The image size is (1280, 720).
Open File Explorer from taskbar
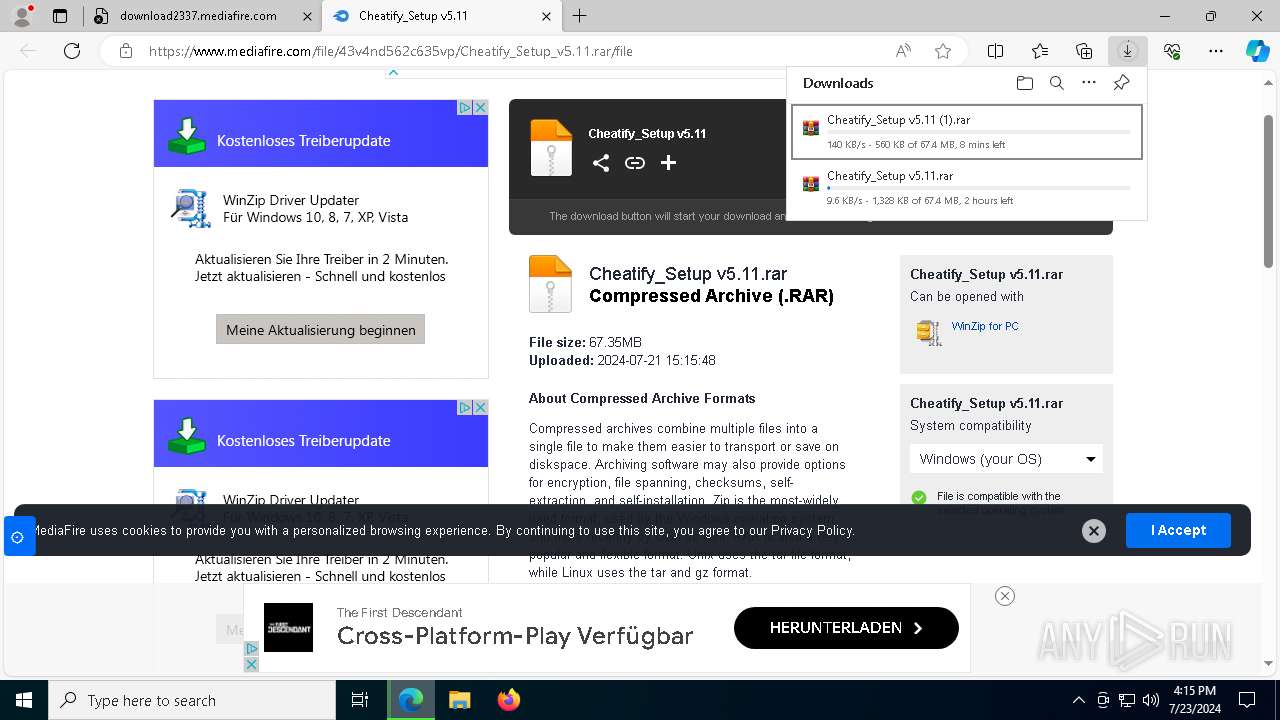tap(460, 700)
